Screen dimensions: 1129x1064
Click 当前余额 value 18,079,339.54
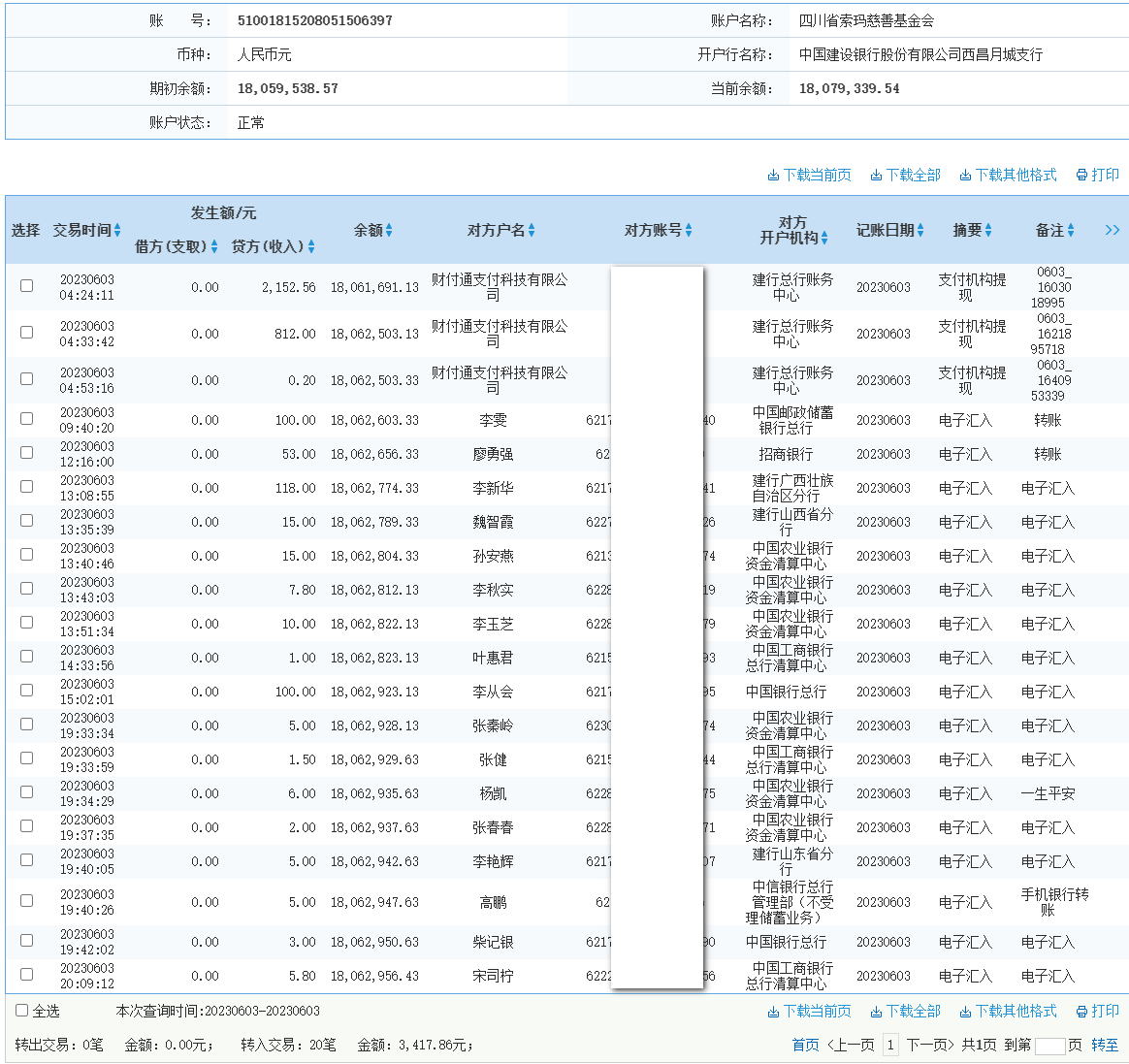[x=850, y=88]
